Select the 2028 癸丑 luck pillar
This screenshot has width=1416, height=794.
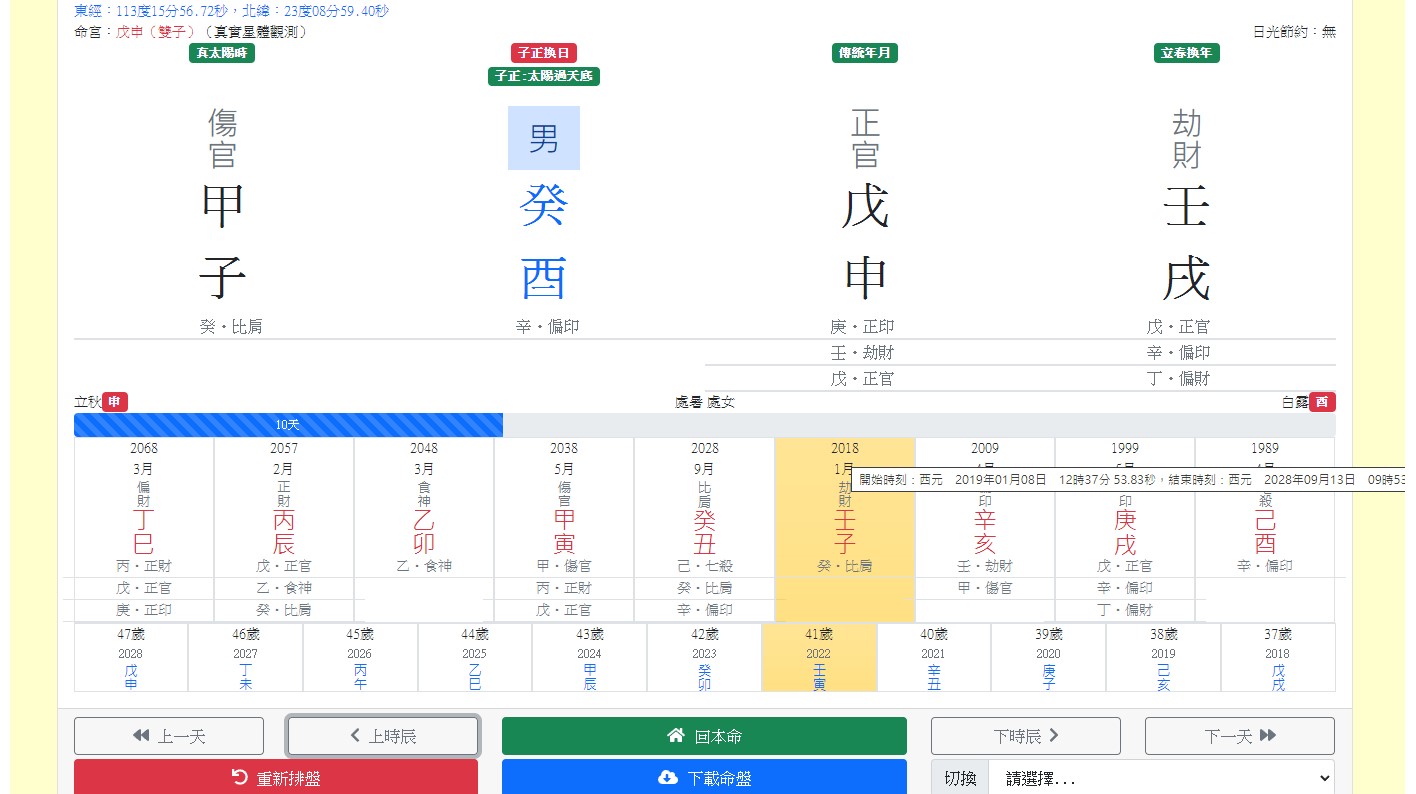705,530
